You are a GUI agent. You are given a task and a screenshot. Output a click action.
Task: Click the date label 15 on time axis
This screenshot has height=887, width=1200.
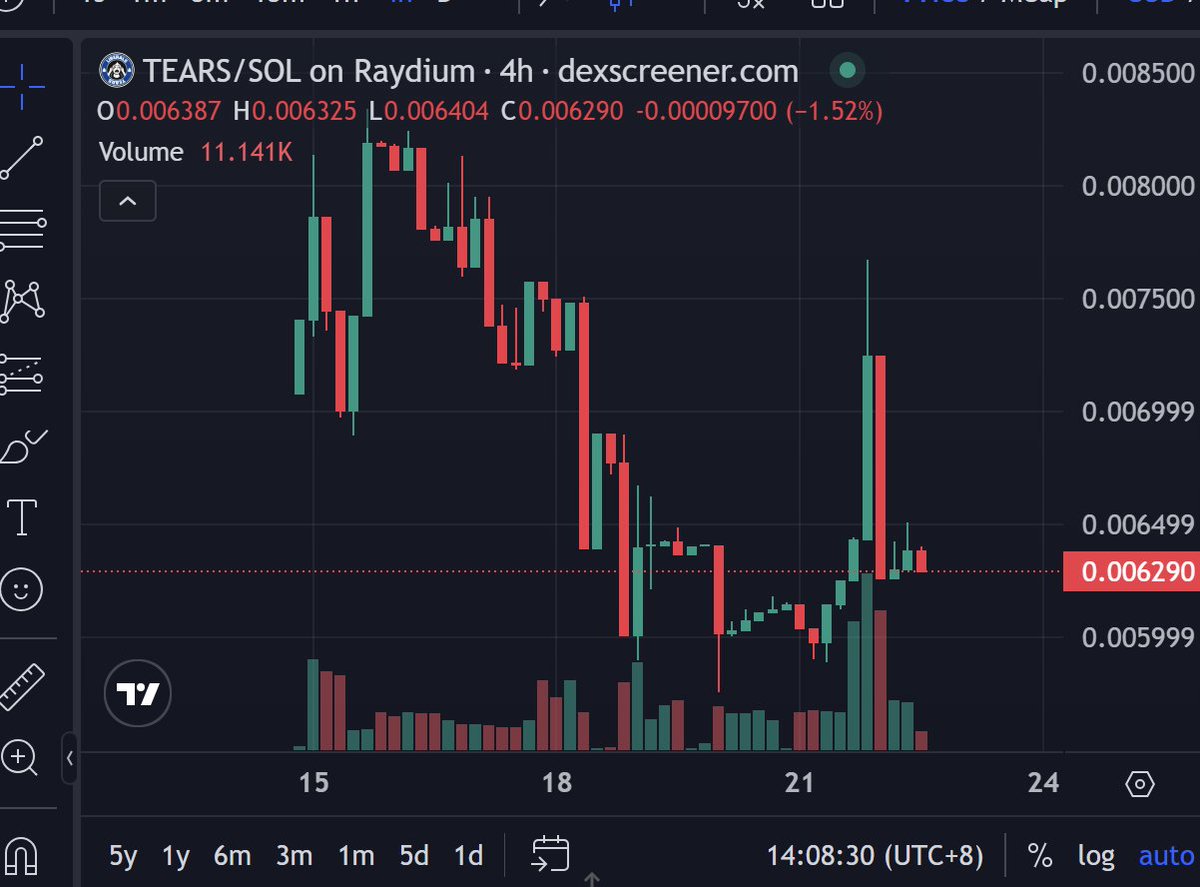pyautogui.click(x=314, y=783)
